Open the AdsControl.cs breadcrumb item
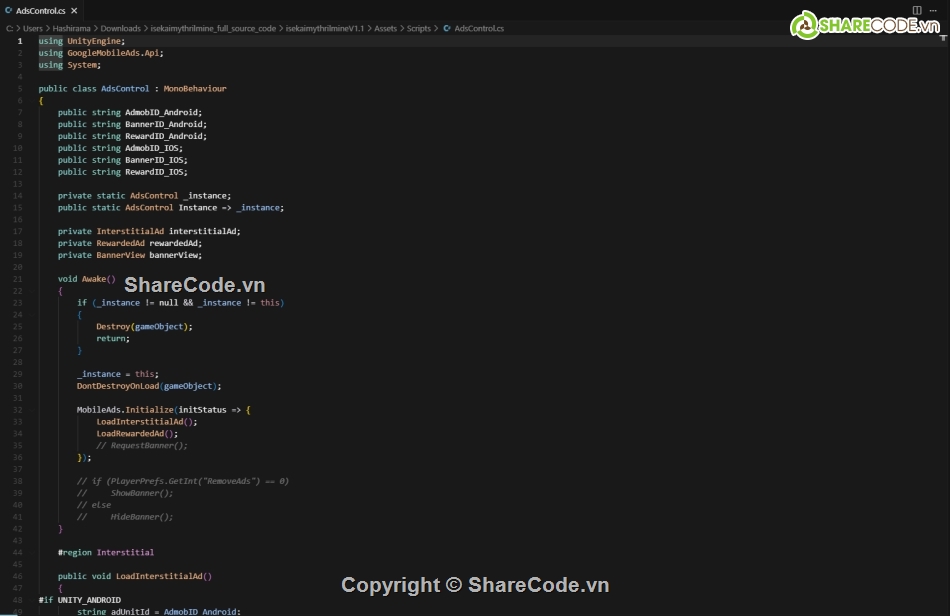 [479, 28]
